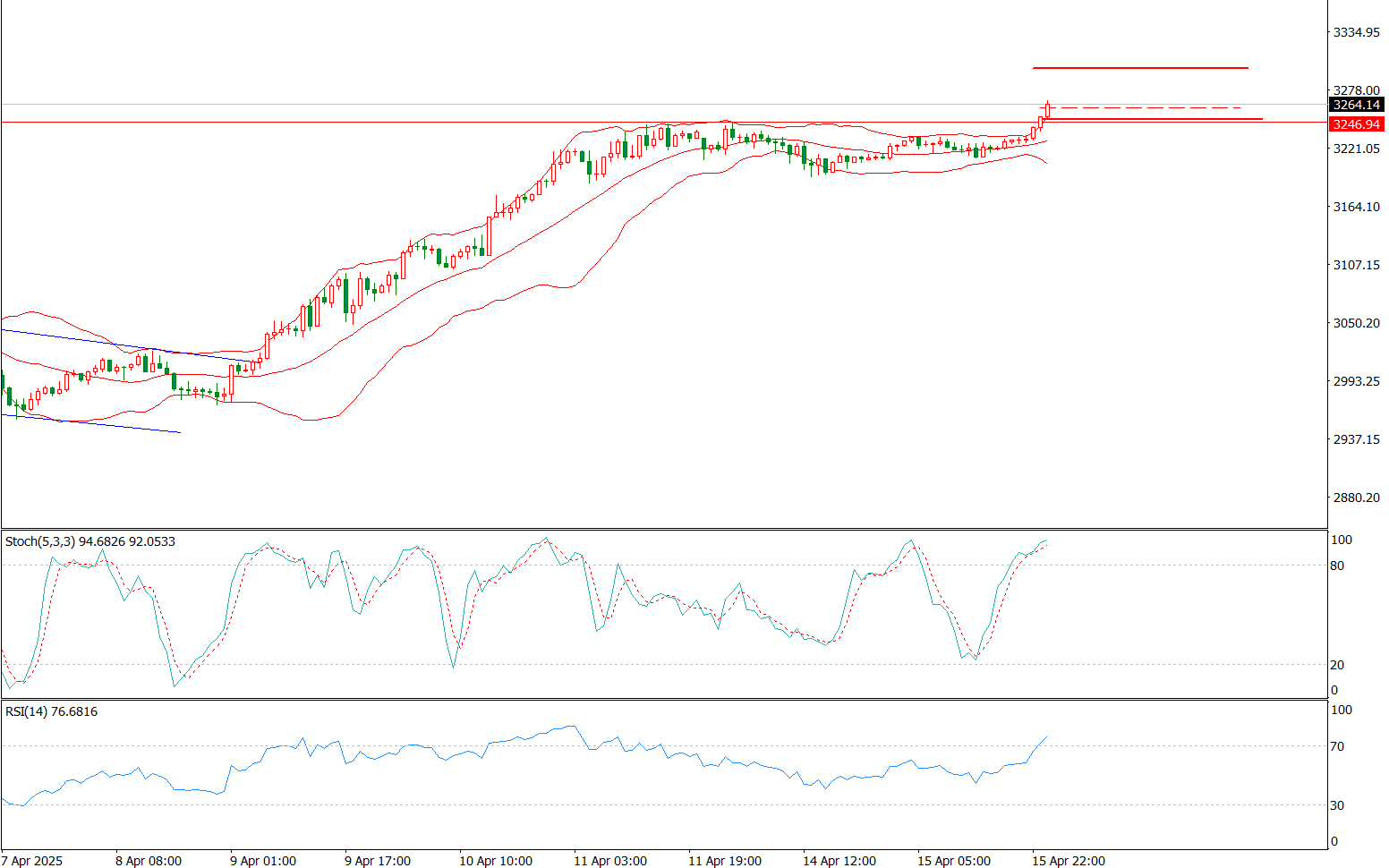
Task: Click the 3334.95 price scale label
Action: point(1356,32)
